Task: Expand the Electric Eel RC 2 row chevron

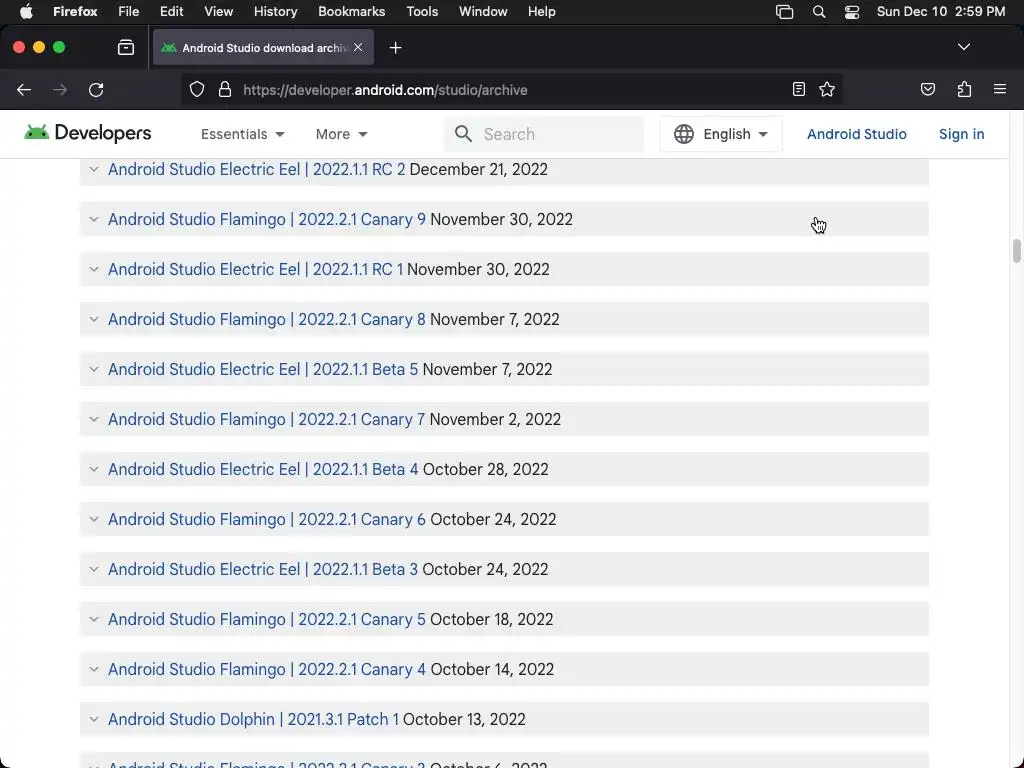Action: click(94, 169)
